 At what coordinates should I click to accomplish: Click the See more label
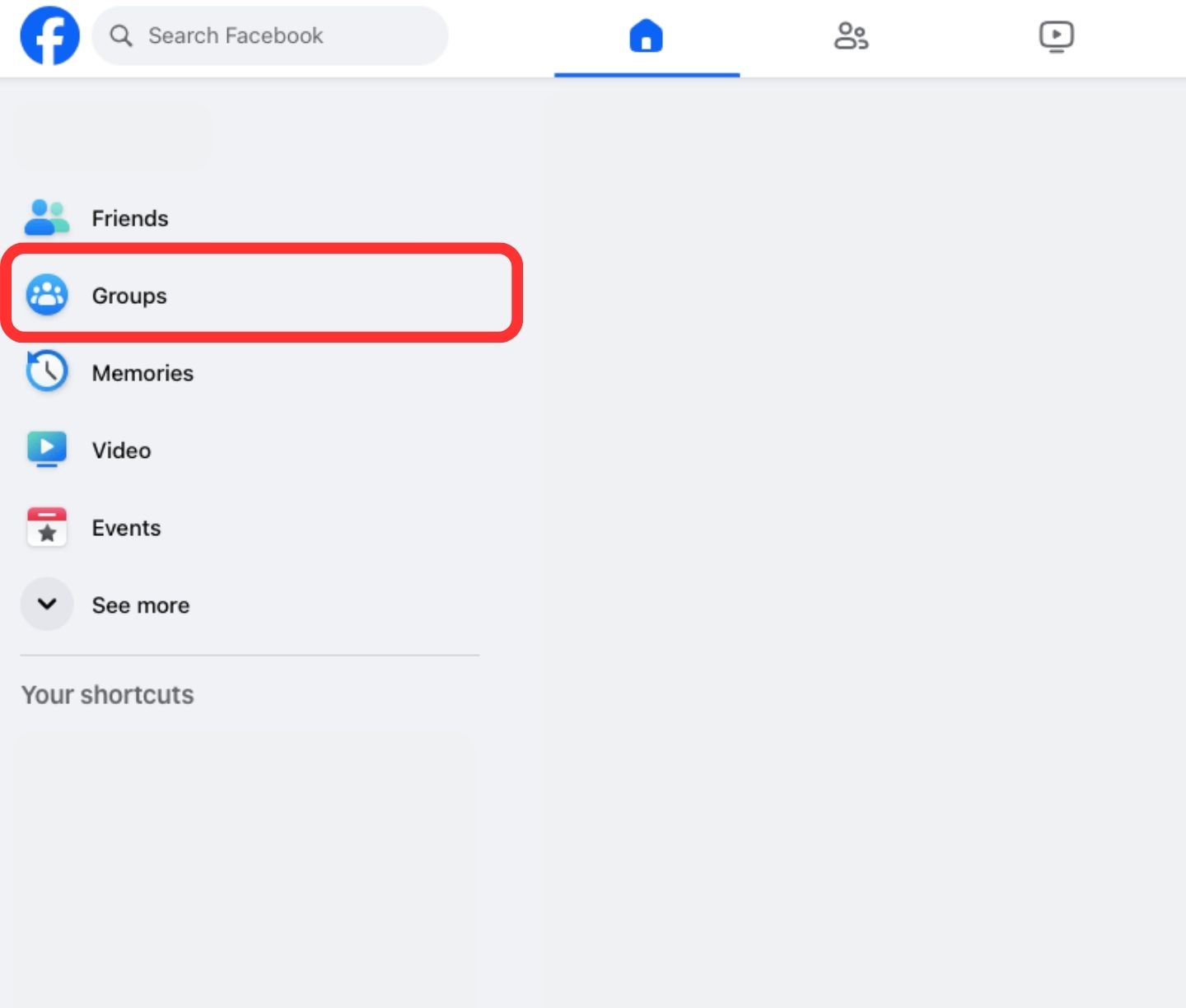(x=141, y=605)
